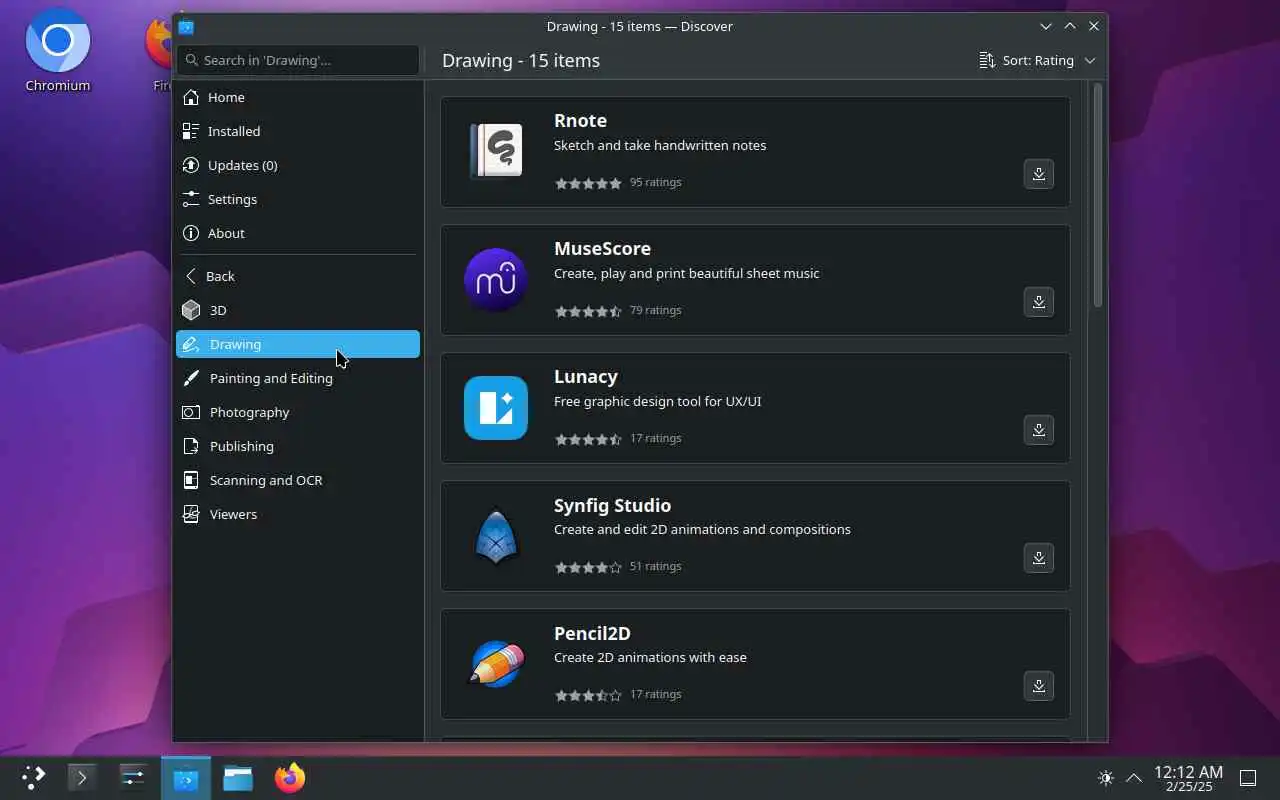The height and width of the screenshot is (800, 1280).
Task: Go Back to parent category
Action: click(298, 276)
